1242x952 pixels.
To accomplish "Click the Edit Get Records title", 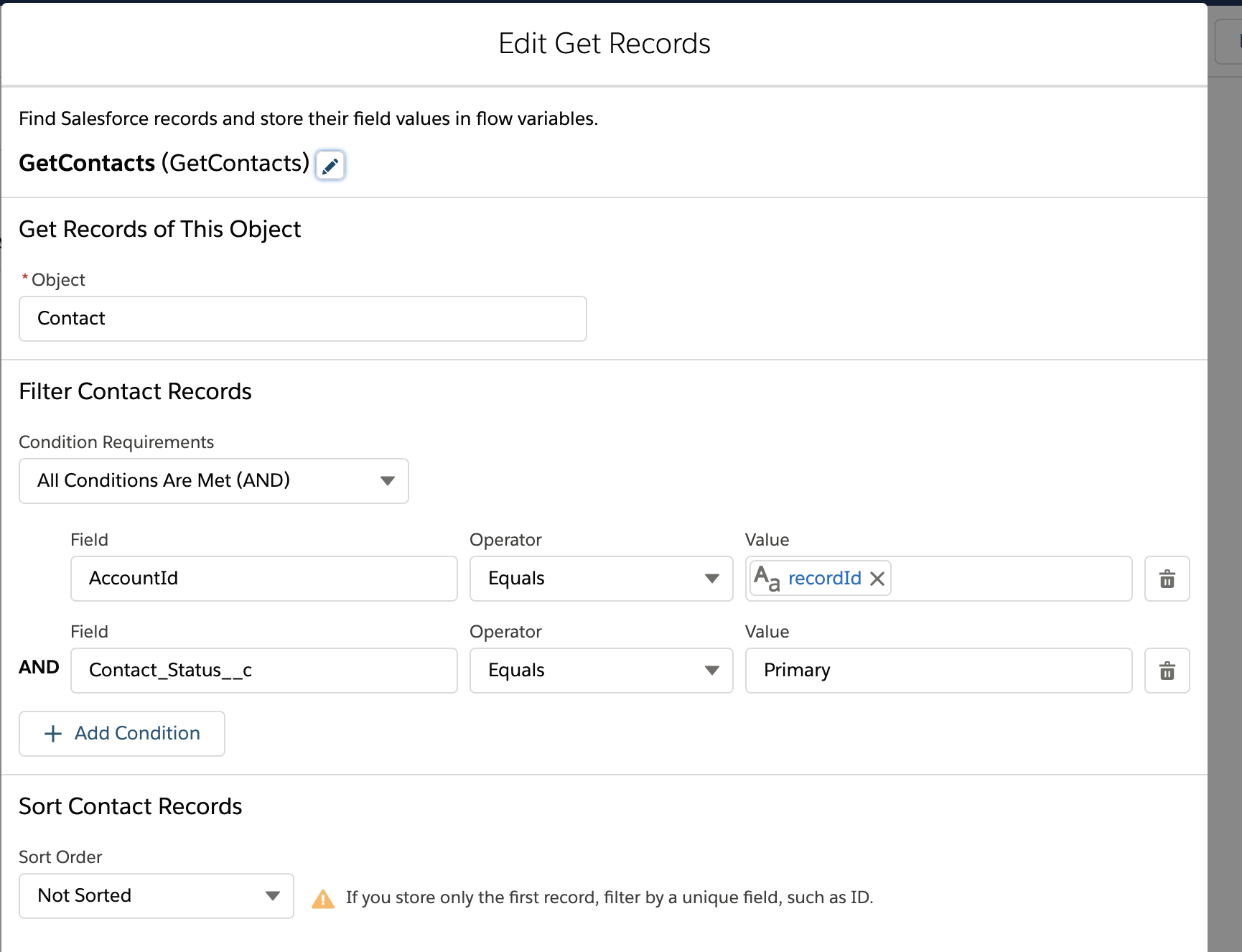I will [604, 44].
